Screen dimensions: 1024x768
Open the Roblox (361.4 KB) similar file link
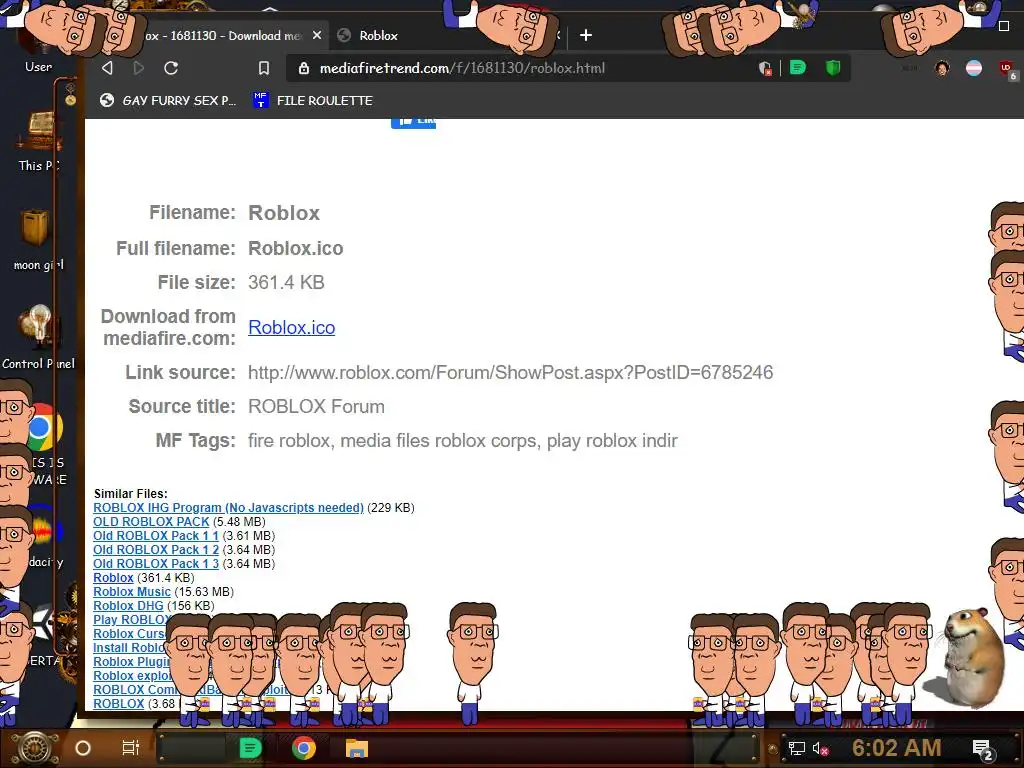coord(113,578)
